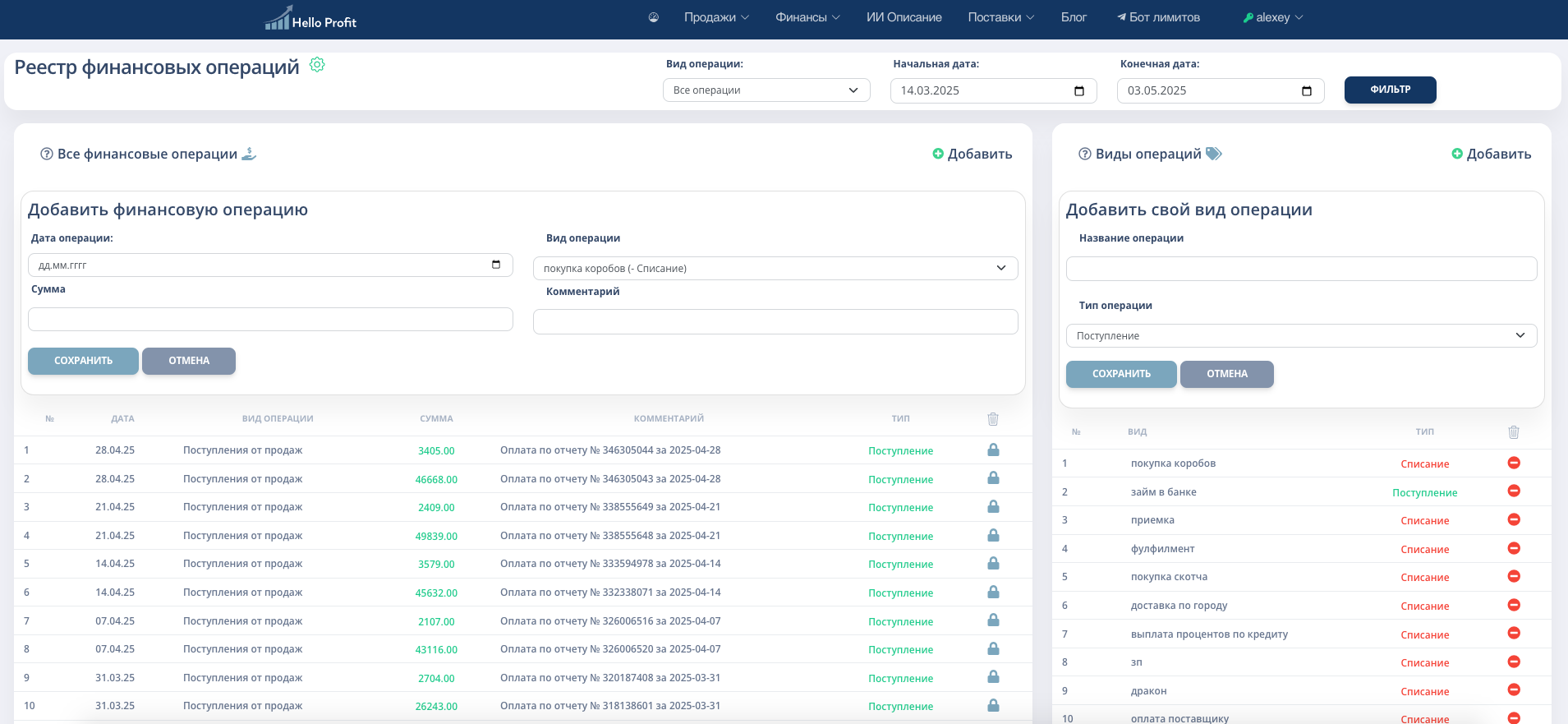The image size is (1568, 724).
Task: Save the new operation type
Action: (1121, 374)
